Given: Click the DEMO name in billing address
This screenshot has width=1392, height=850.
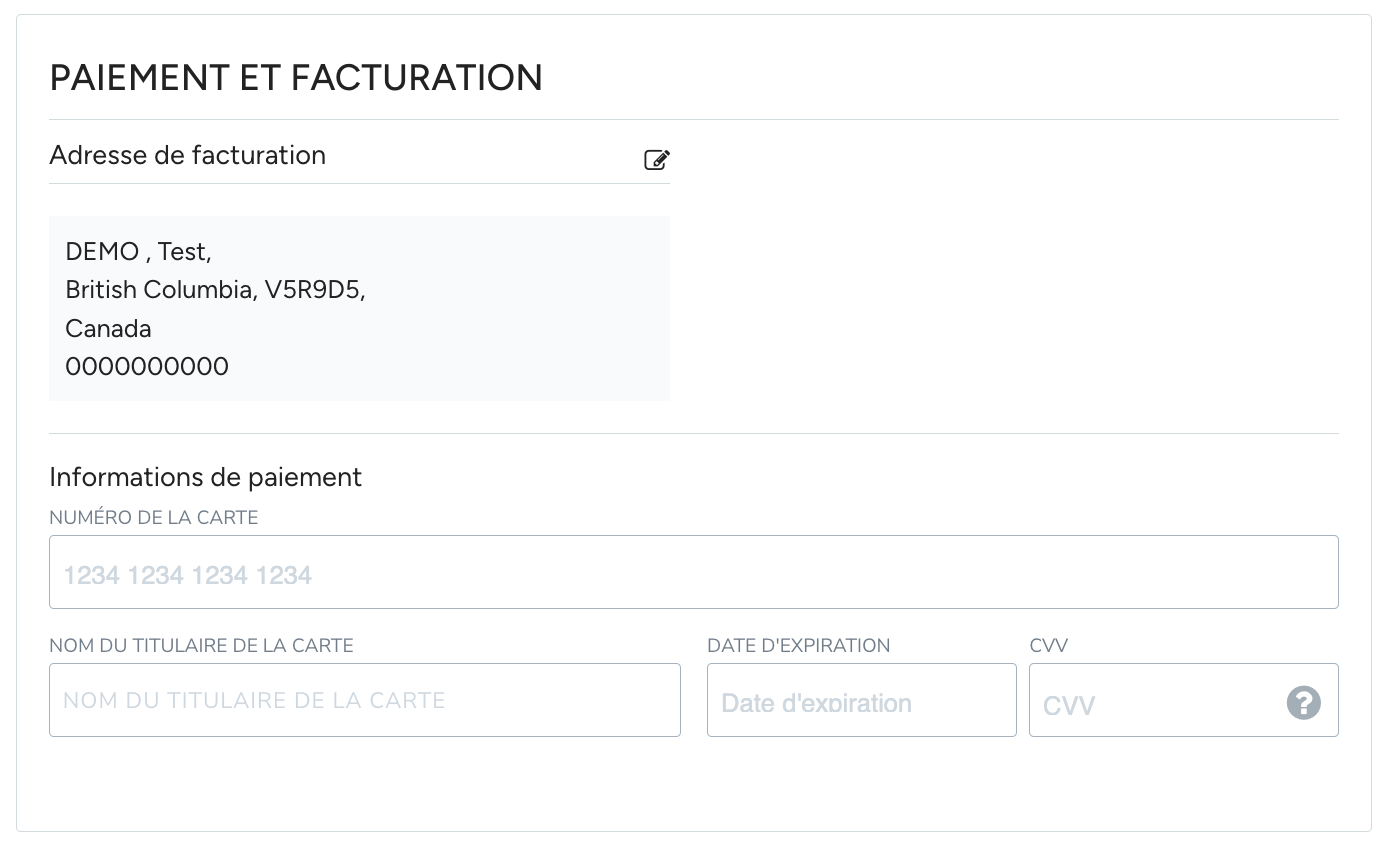Looking at the screenshot, I should [102, 252].
